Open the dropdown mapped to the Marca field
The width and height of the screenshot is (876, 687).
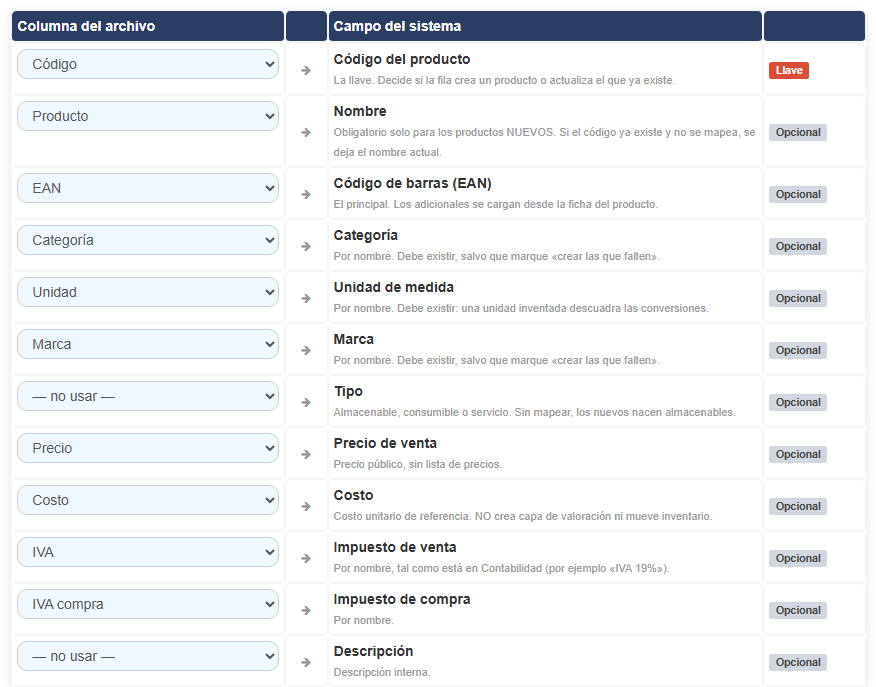tap(148, 344)
